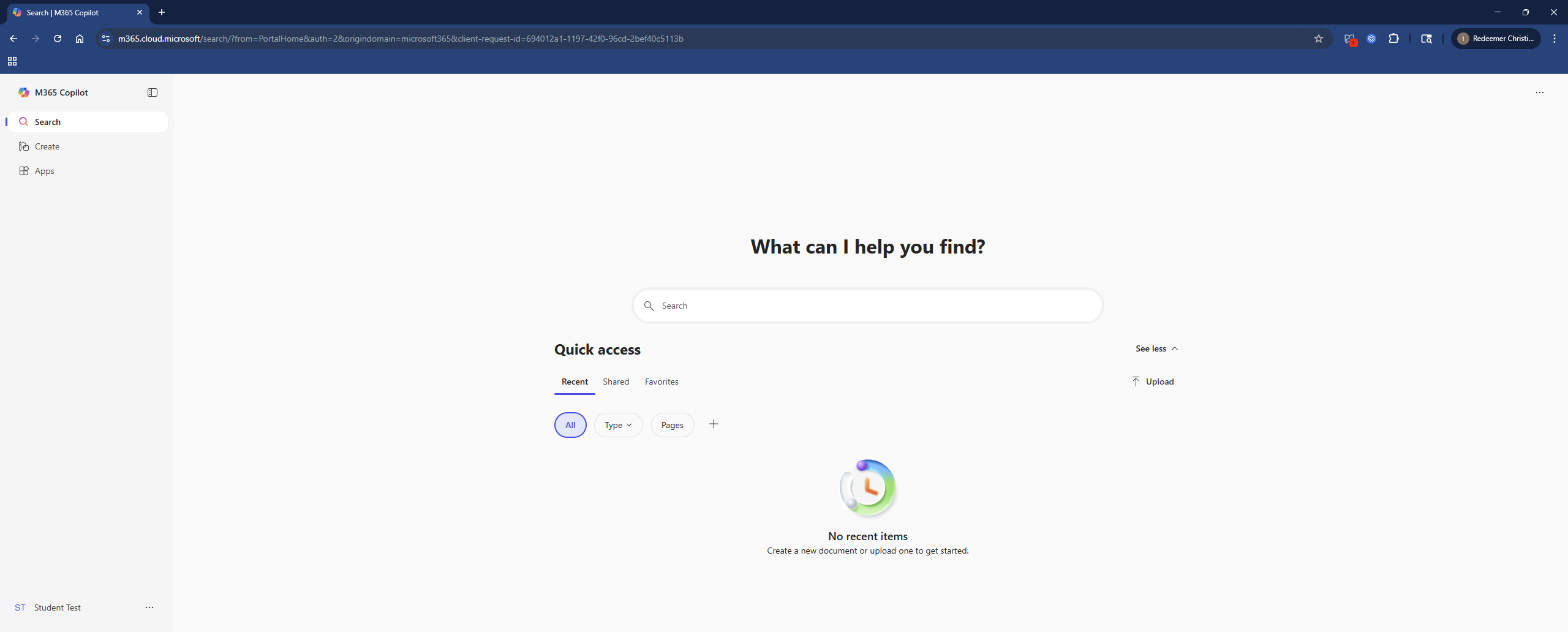This screenshot has width=1568, height=632.
Task: Open the Type filter dropdown
Action: tap(618, 425)
